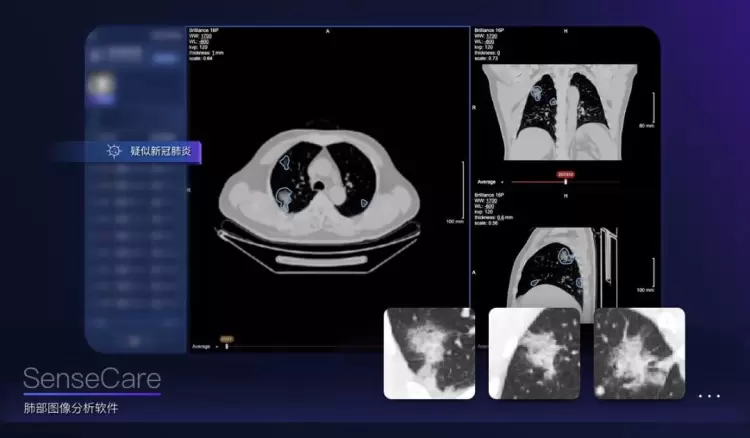
Task: Click the largest lesion contour in axial view
Action: tap(286, 198)
